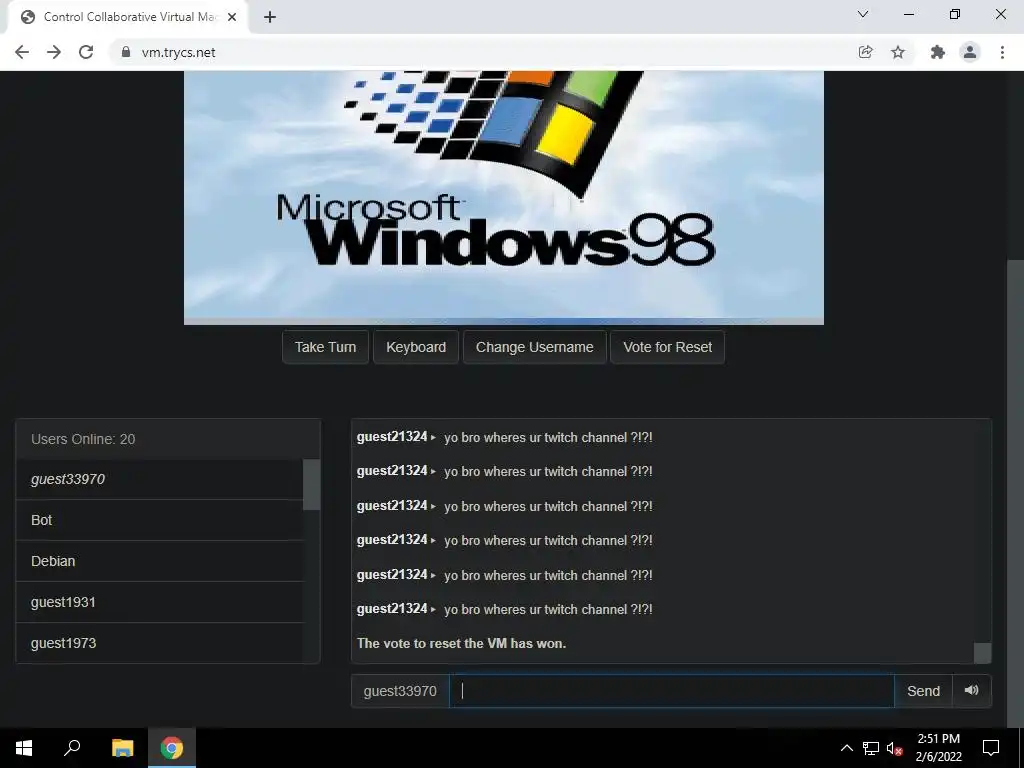The image size is (1024, 768).
Task: Select the Control Collaborative Virtual Machine tab
Action: tap(127, 17)
